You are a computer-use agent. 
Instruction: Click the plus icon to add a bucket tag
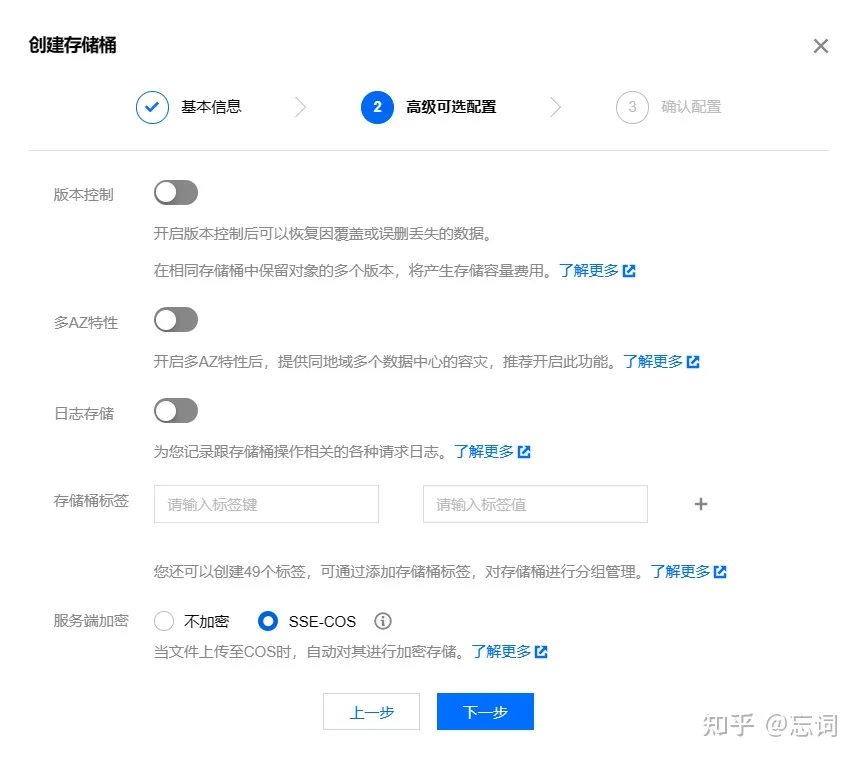coord(700,504)
